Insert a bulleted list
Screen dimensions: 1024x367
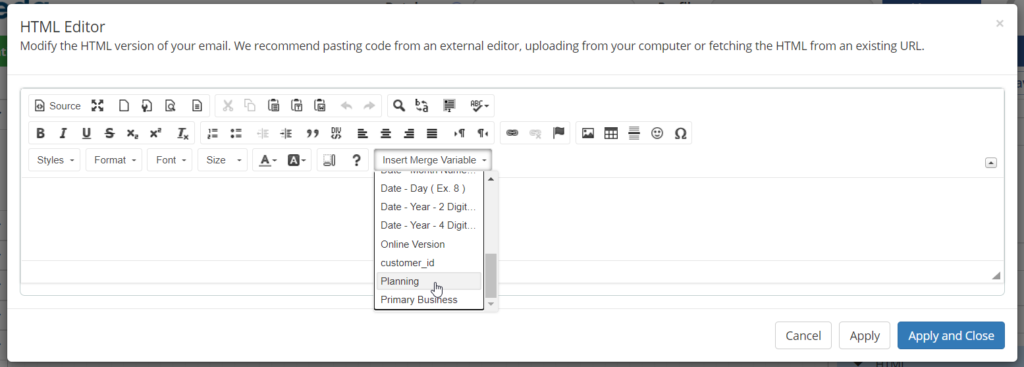236,133
